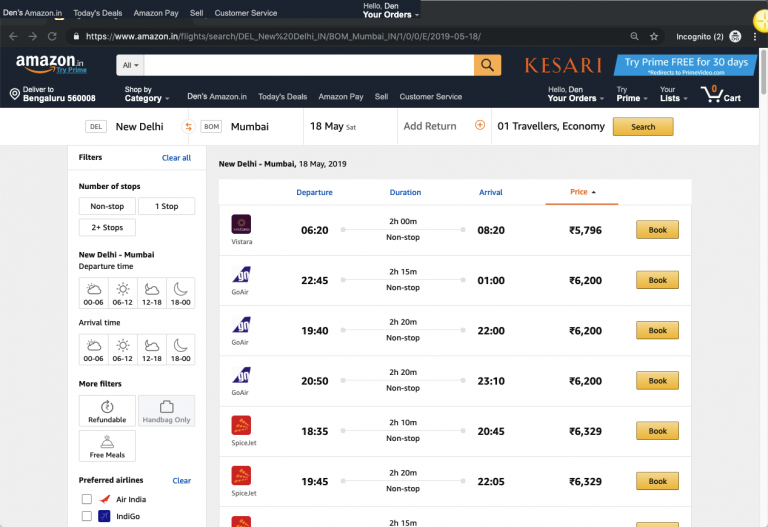Expand the Try Prime dropdown
The height and width of the screenshot is (527, 768).
632,94
